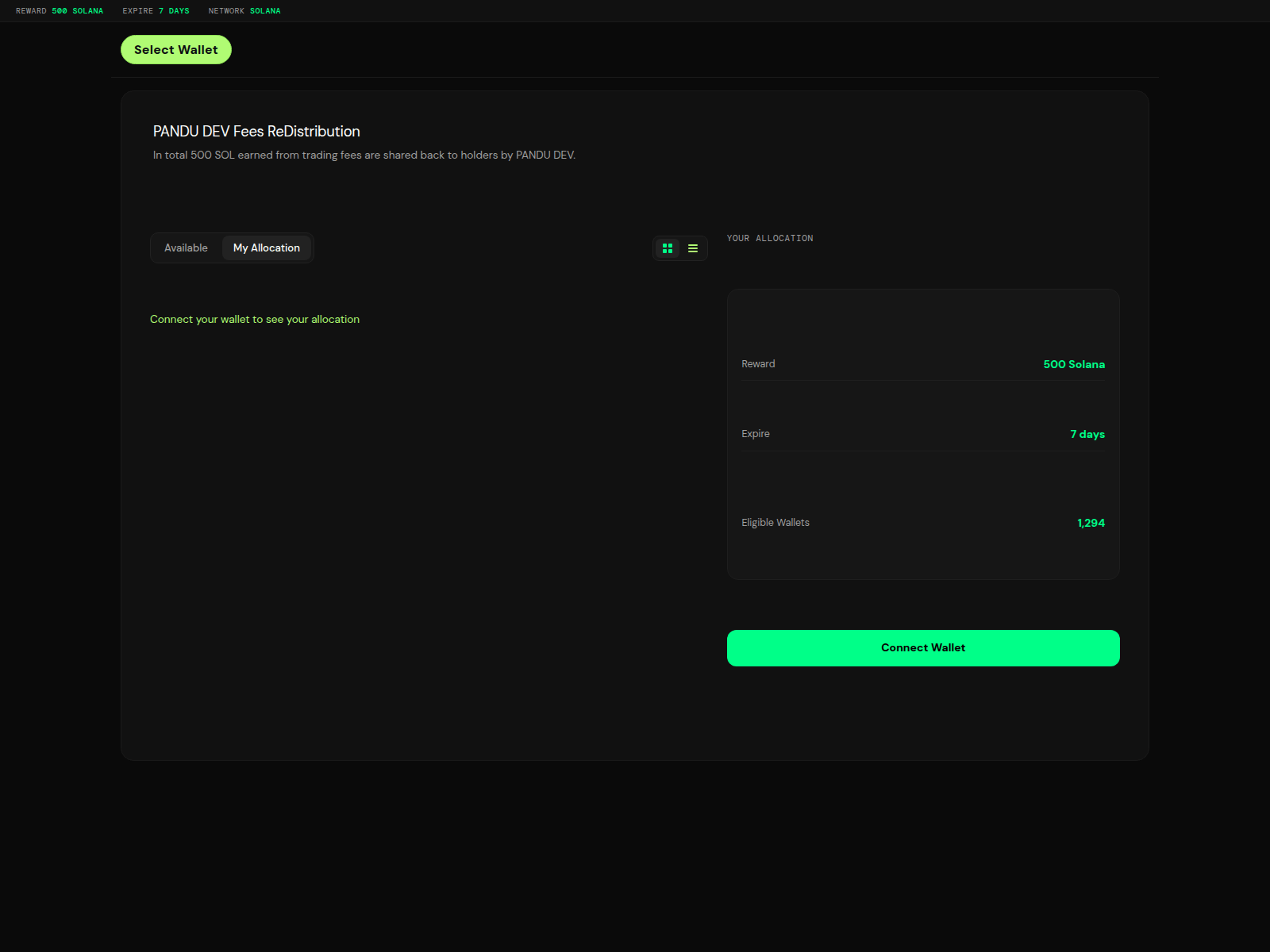Click the EXPIRE 7 DAYS top bar item
The image size is (1270, 952).
(156, 11)
